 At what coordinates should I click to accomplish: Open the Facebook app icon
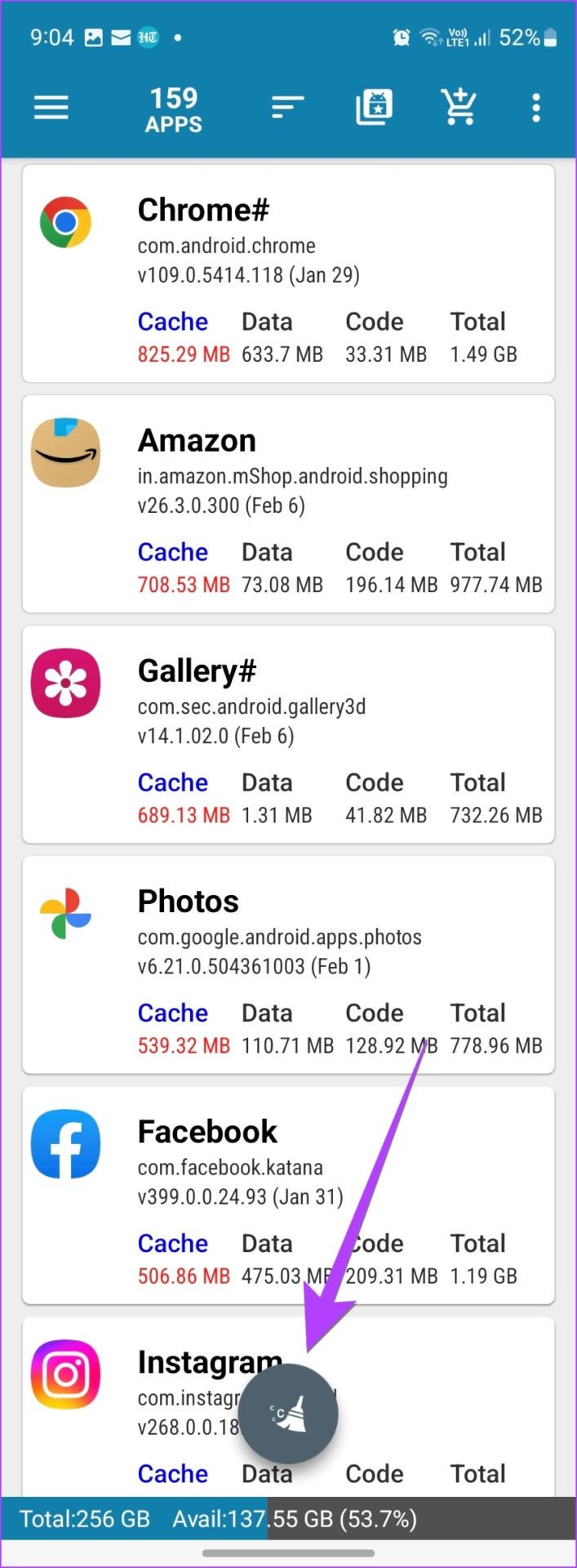pyautogui.click(x=65, y=1143)
